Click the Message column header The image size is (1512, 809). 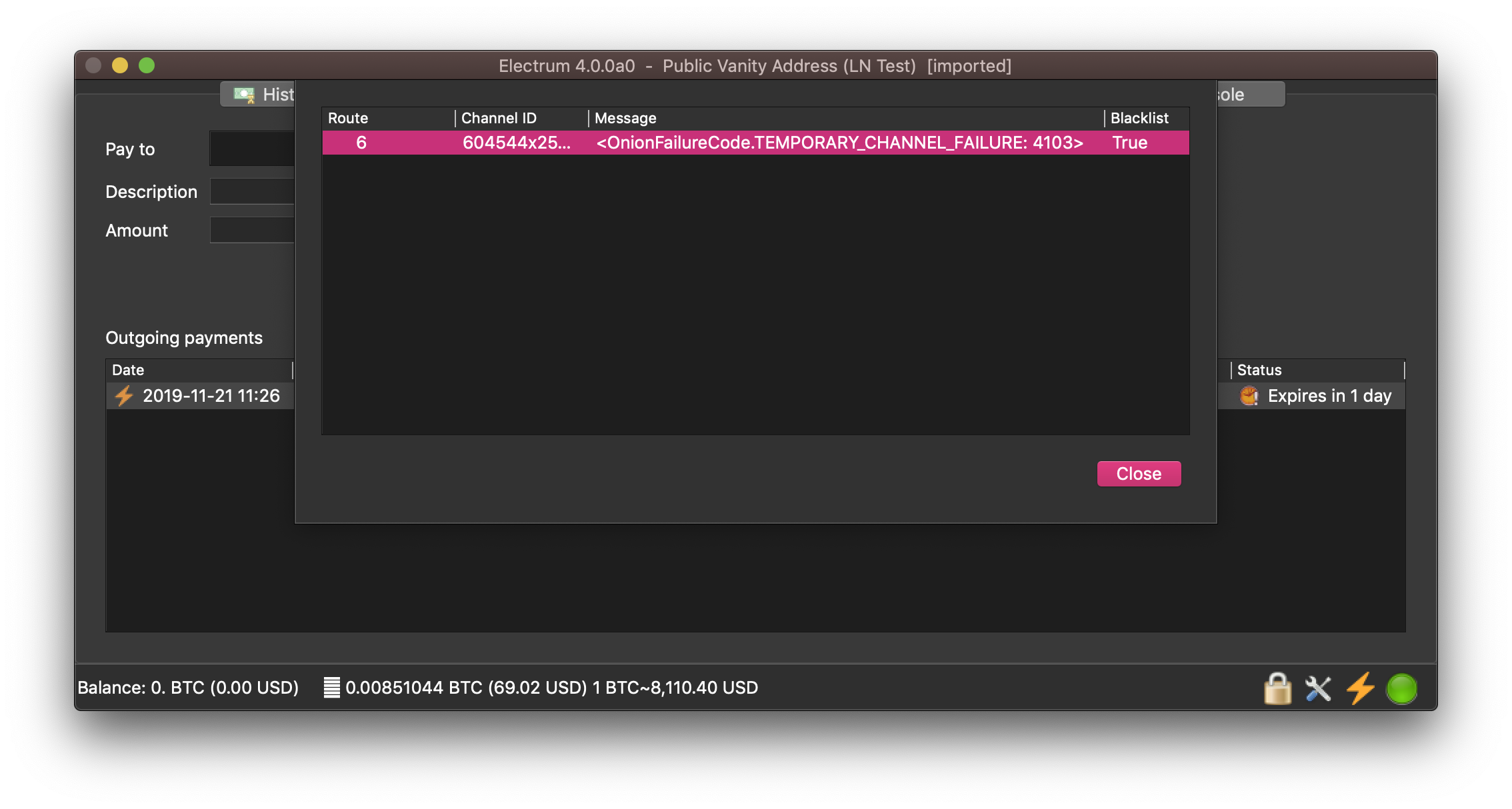pos(625,118)
